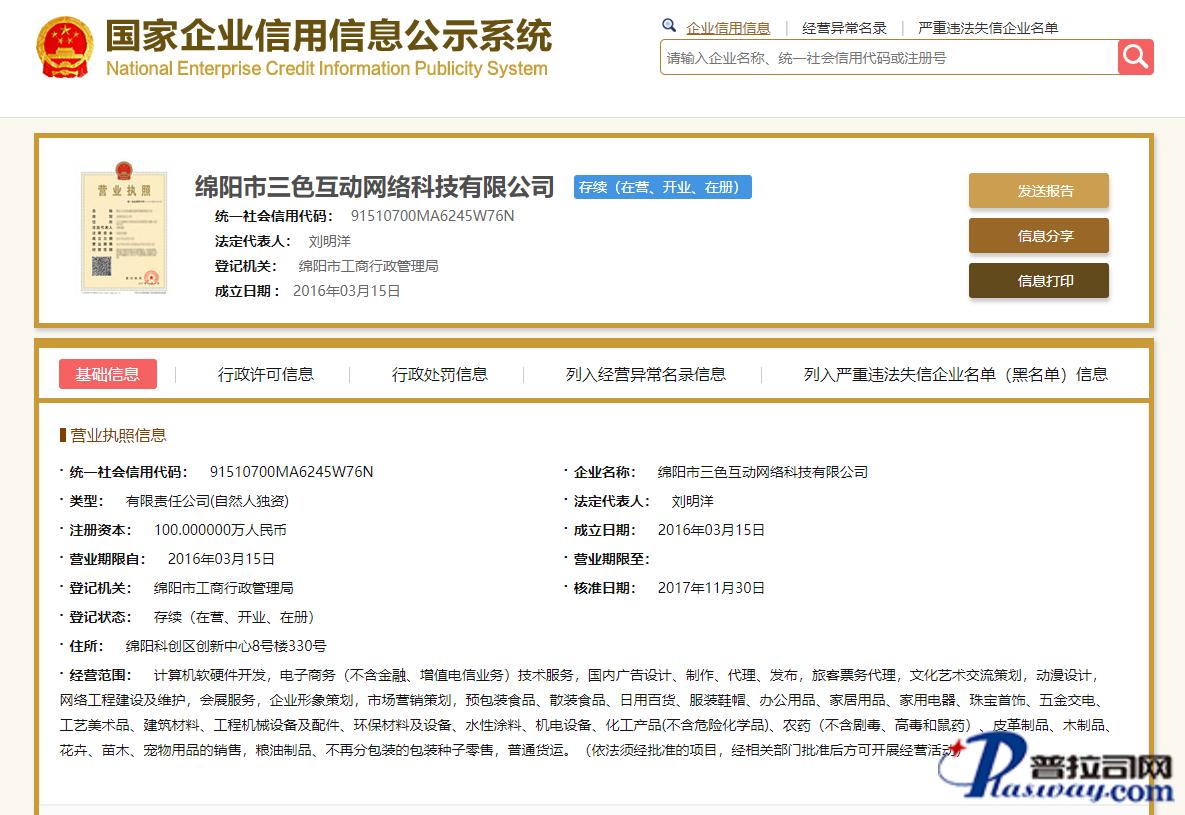
Task: Click the 存续（在营、开业、在册） status badge
Action: click(x=662, y=187)
